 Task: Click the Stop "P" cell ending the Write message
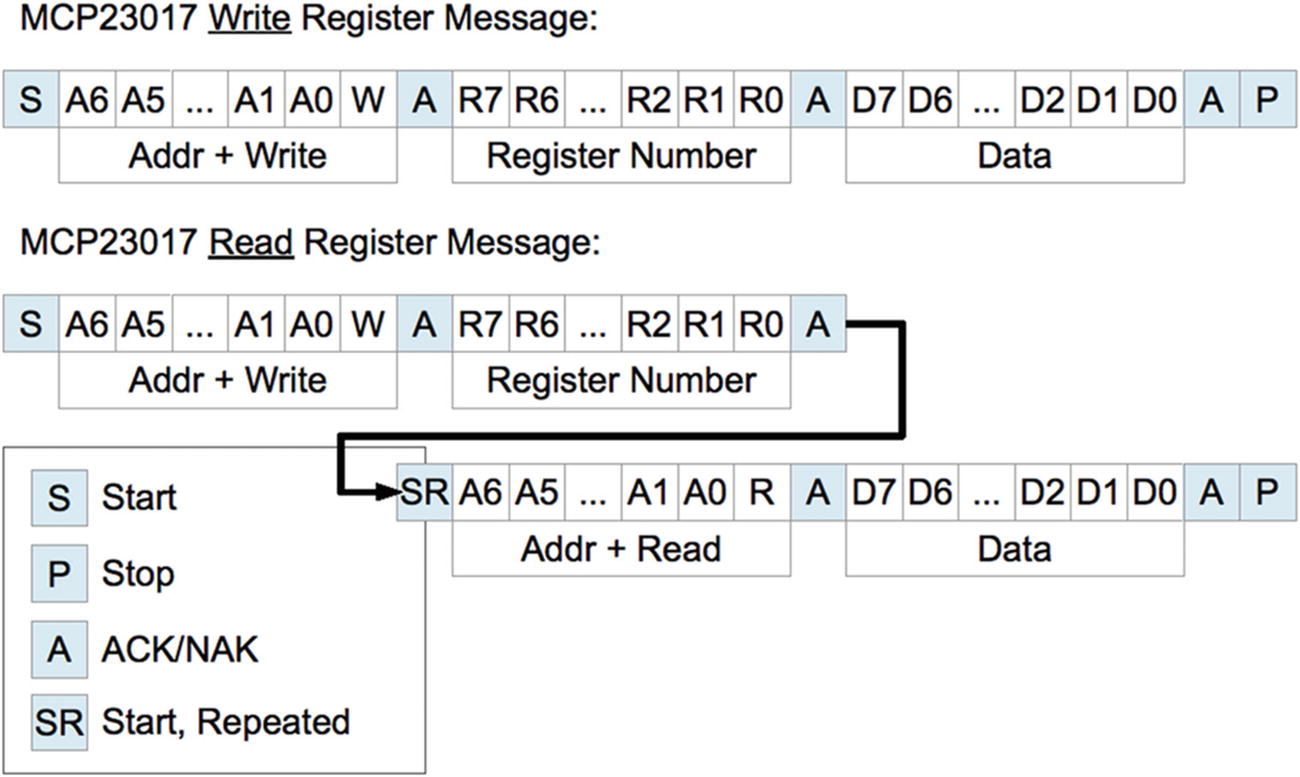click(1267, 101)
